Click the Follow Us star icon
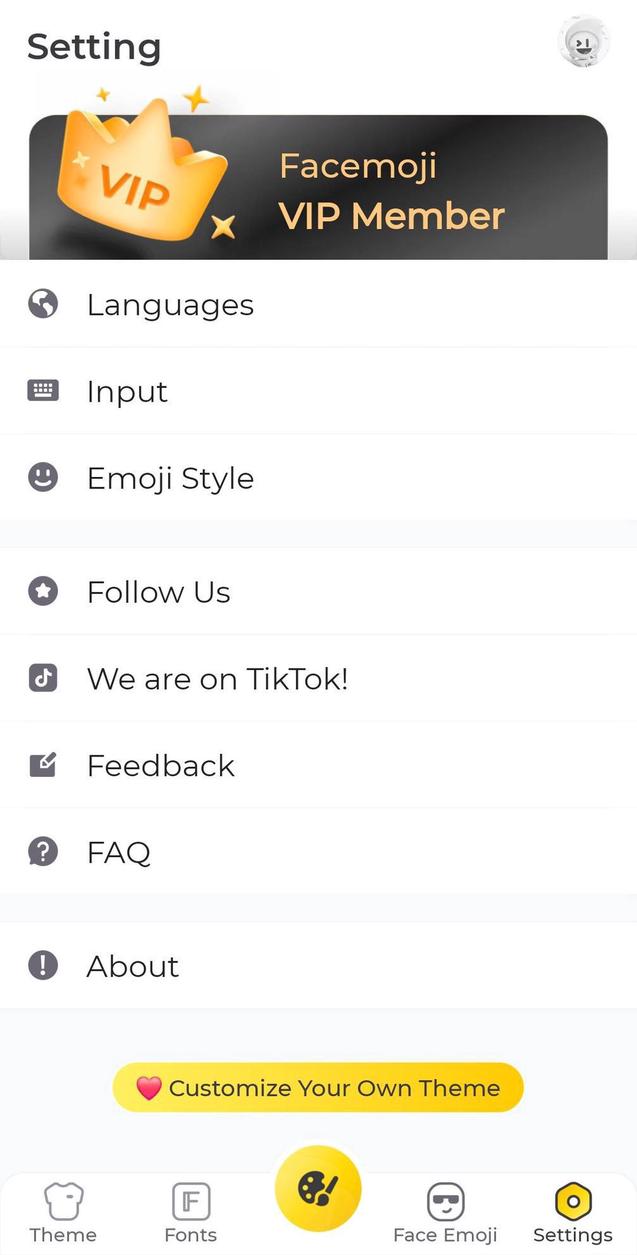Image resolution: width=637 pixels, height=1255 pixels. [x=42, y=591]
